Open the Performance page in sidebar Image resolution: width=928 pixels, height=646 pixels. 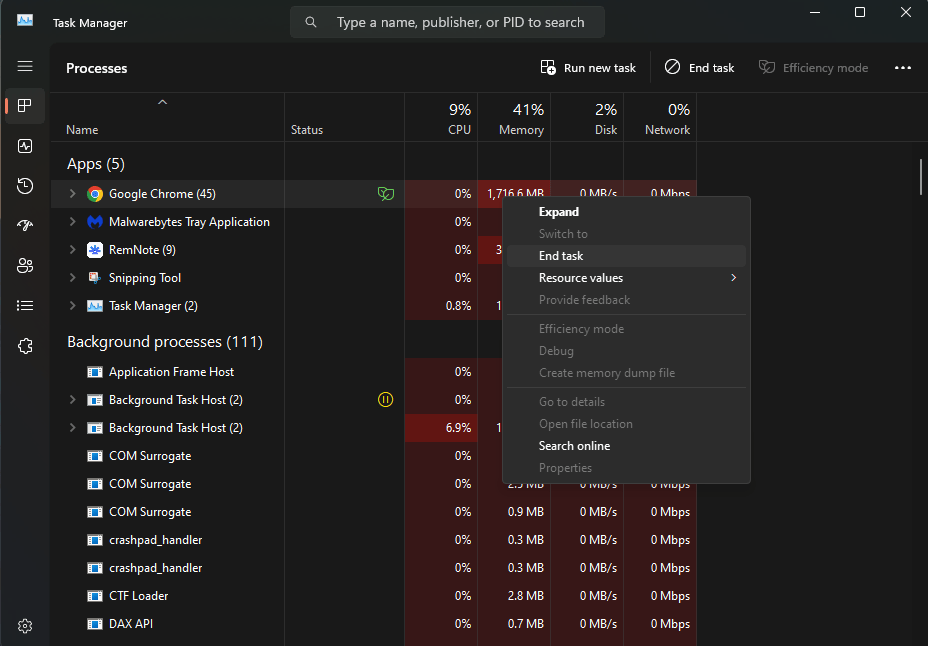point(25,146)
